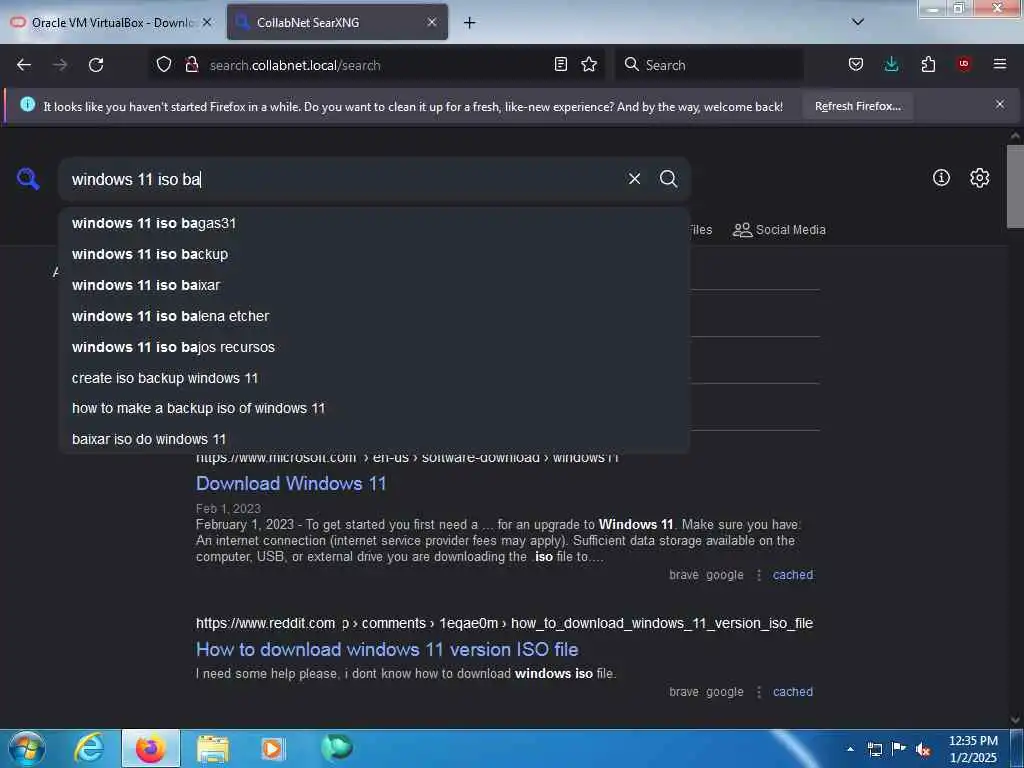The height and width of the screenshot is (768, 1024).
Task: Open File Explorer from the taskbar
Action: tap(213, 748)
